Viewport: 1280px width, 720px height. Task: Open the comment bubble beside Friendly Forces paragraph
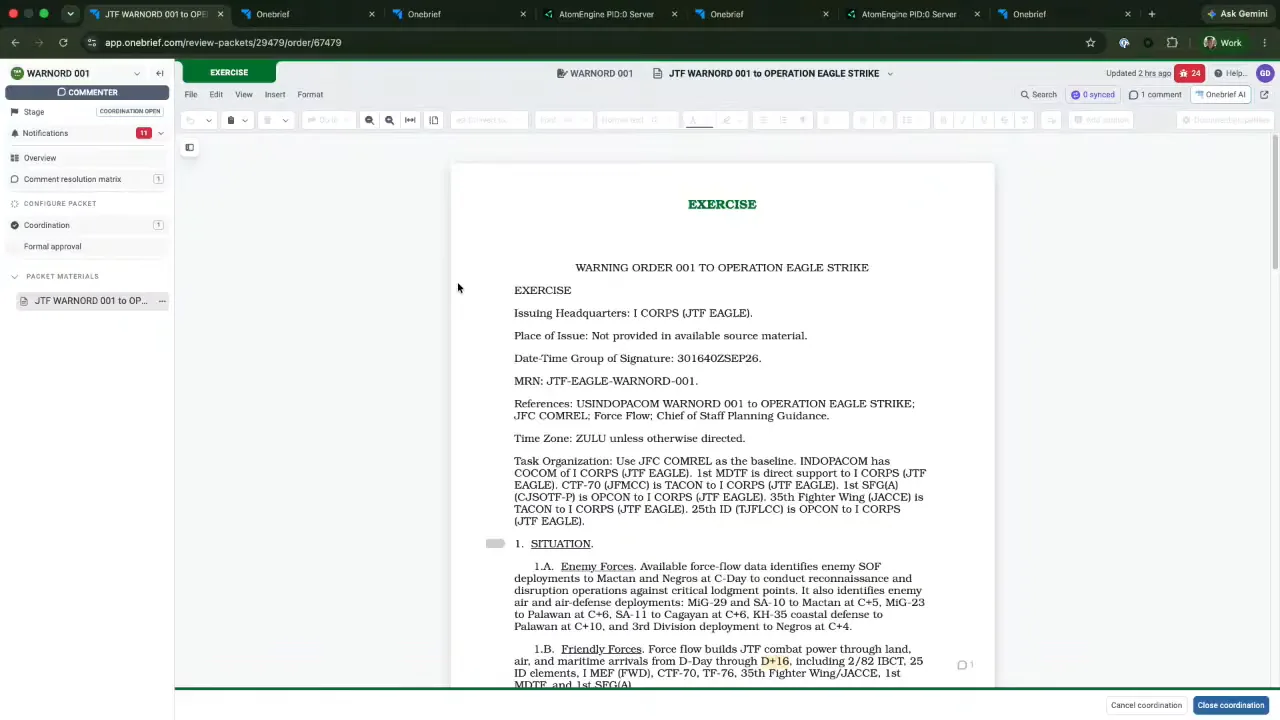point(964,665)
